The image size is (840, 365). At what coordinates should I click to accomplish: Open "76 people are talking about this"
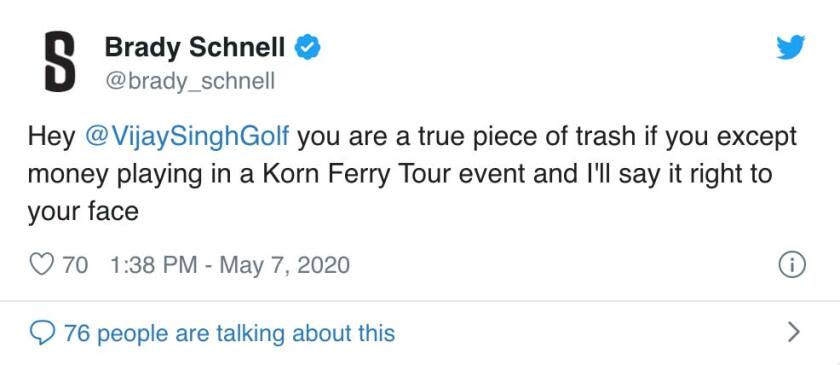click(229, 333)
